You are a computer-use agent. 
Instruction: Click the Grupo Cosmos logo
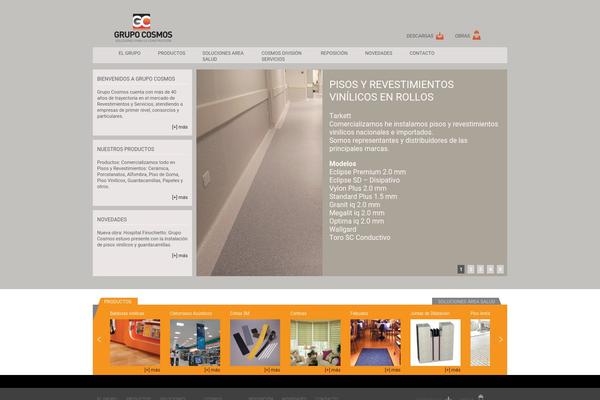pyautogui.click(x=143, y=28)
